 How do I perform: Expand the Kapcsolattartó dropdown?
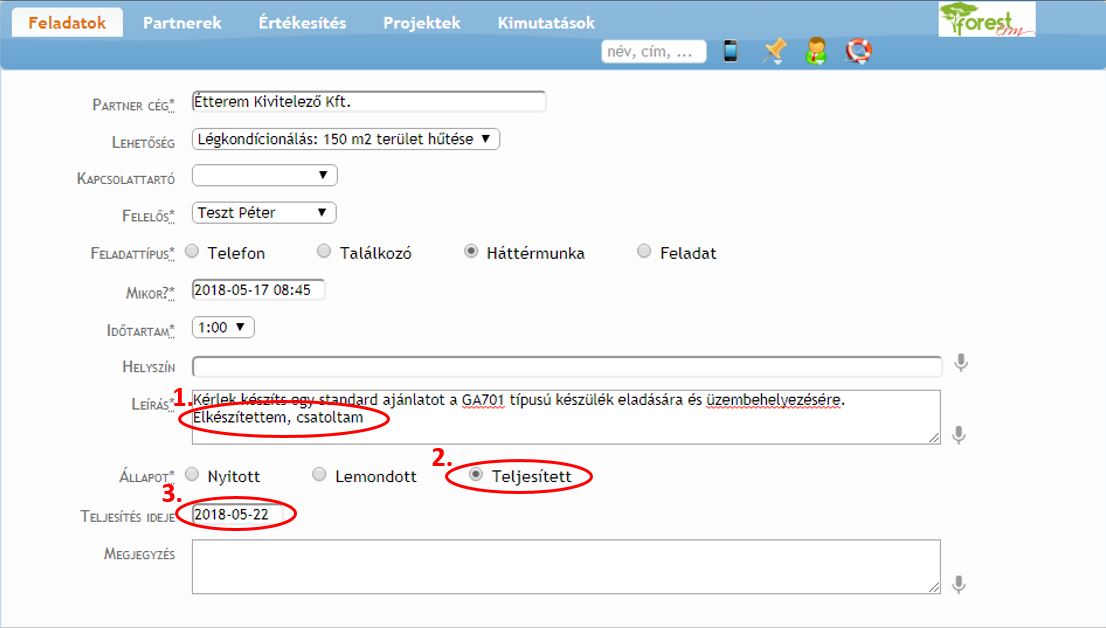click(x=264, y=176)
